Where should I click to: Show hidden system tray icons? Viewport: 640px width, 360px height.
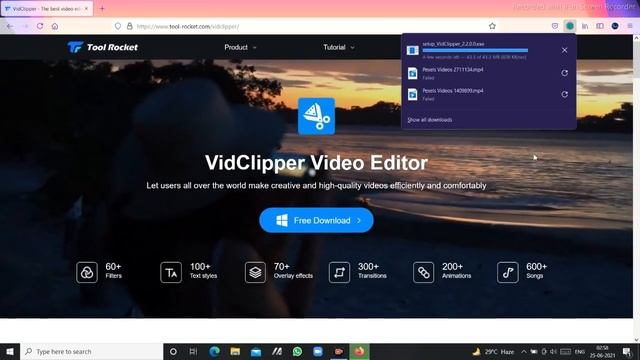[524, 351]
